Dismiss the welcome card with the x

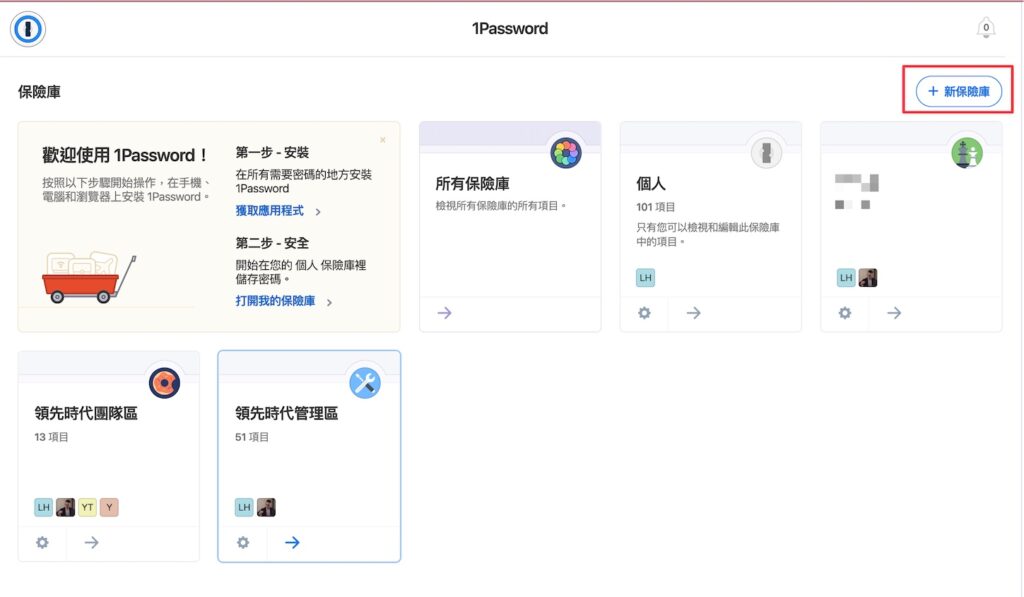click(x=383, y=140)
